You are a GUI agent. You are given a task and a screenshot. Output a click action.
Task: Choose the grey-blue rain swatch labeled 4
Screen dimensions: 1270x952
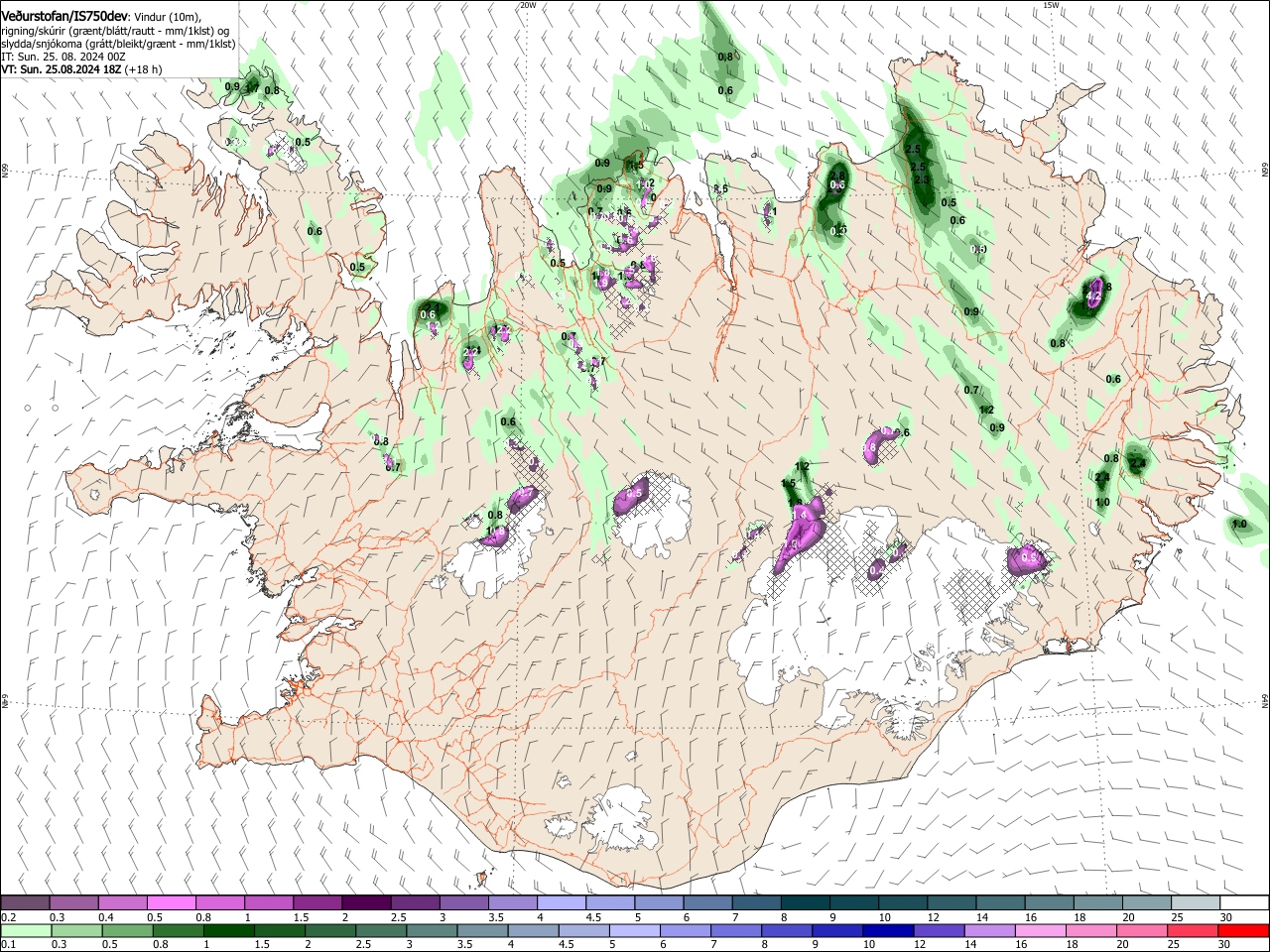pos(534,930)
